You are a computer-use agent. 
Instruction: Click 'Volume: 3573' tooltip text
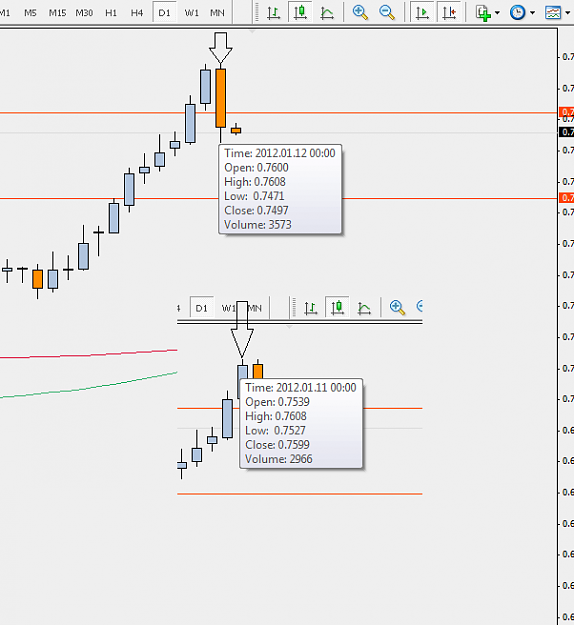[x=258, y=225]
